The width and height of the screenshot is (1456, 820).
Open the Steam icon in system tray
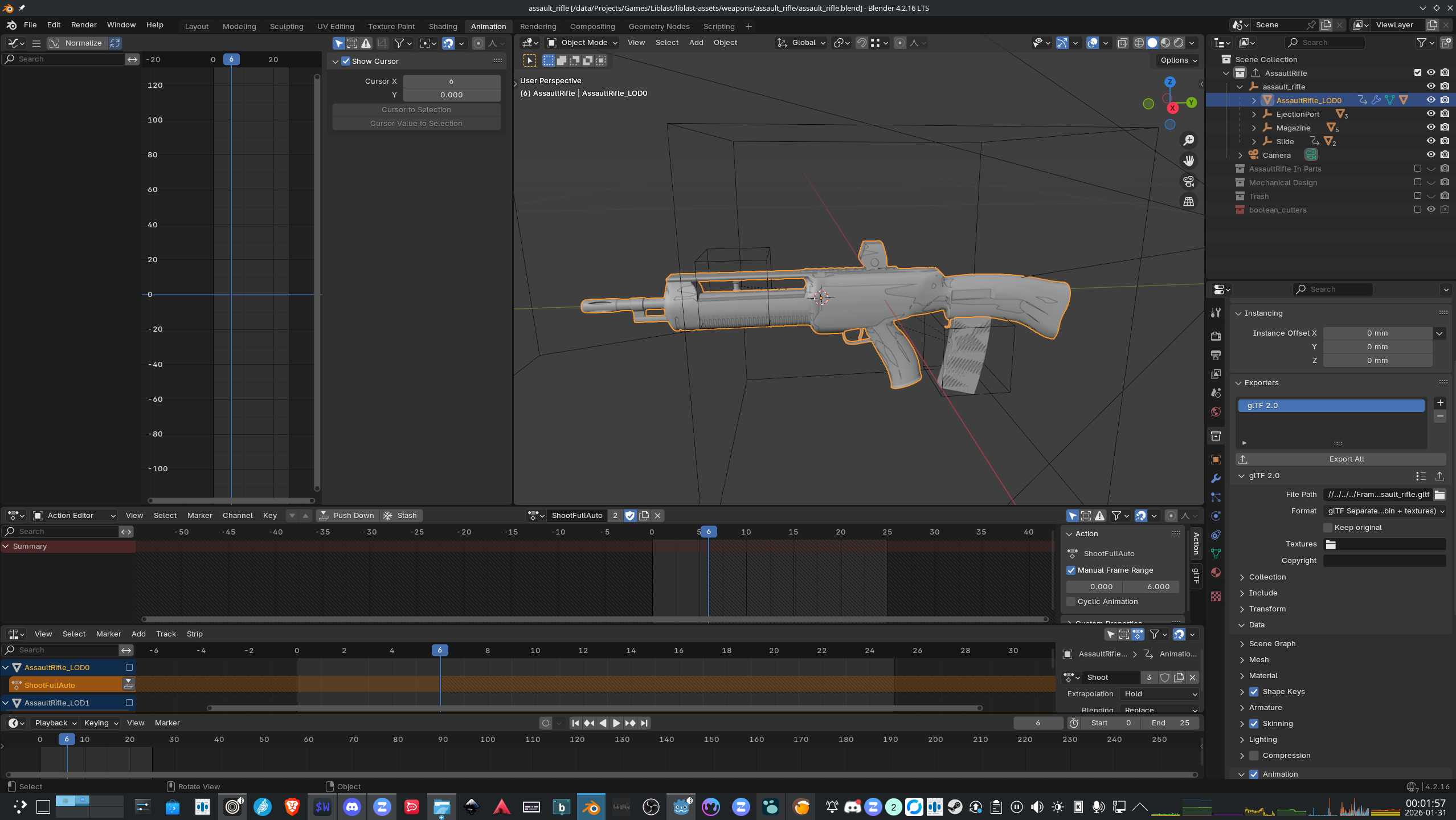(955, 807)
